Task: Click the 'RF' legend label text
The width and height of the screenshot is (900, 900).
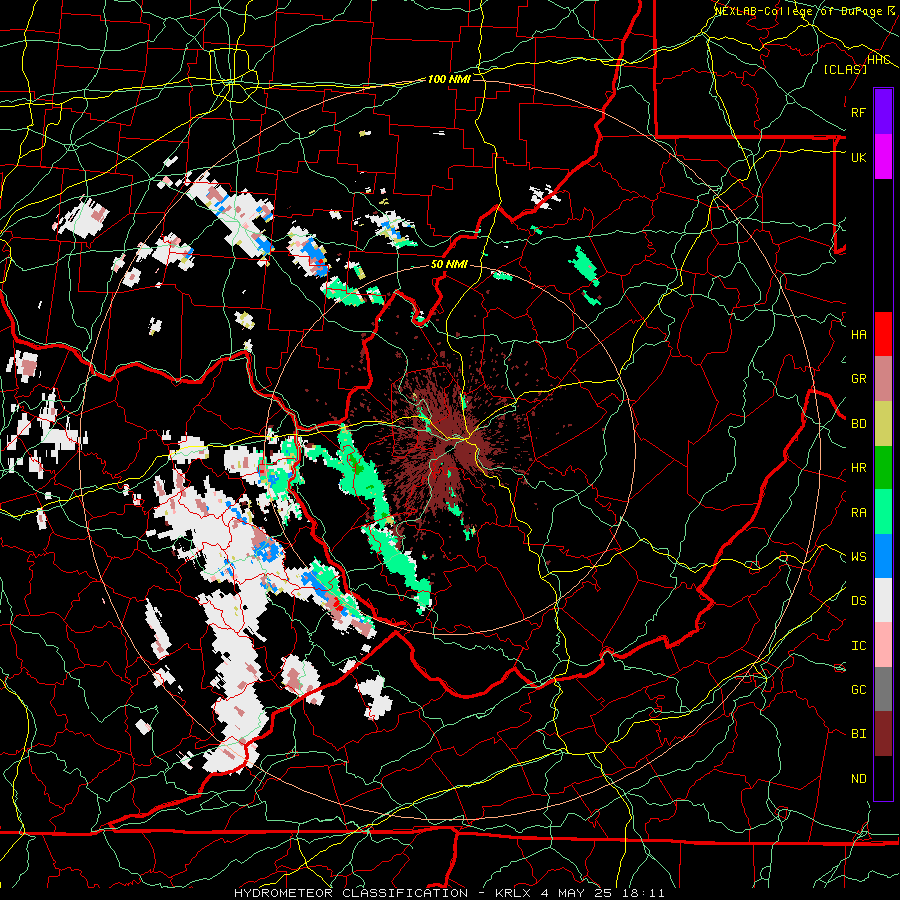Action: tap(858, 112)
